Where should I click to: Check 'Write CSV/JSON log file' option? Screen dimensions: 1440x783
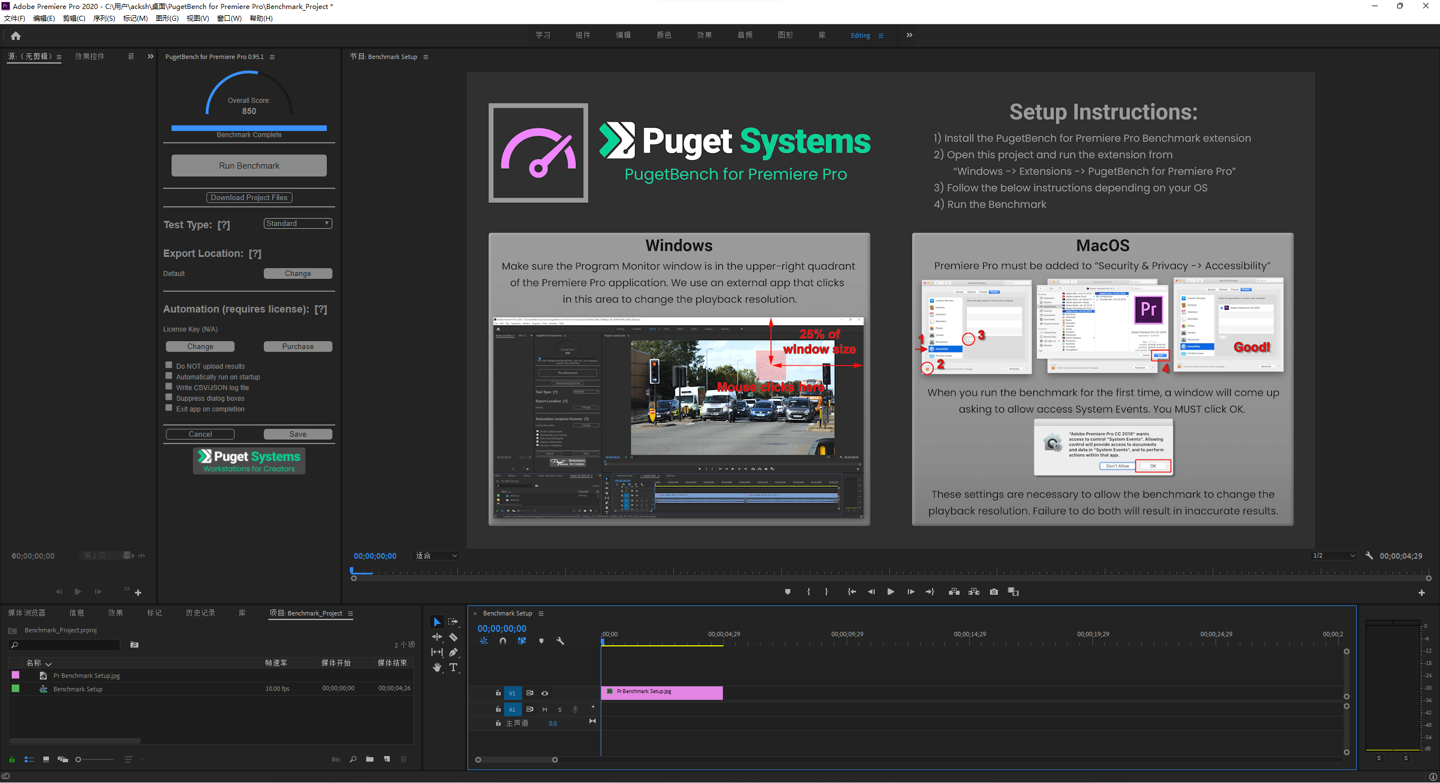pos(169,387)
